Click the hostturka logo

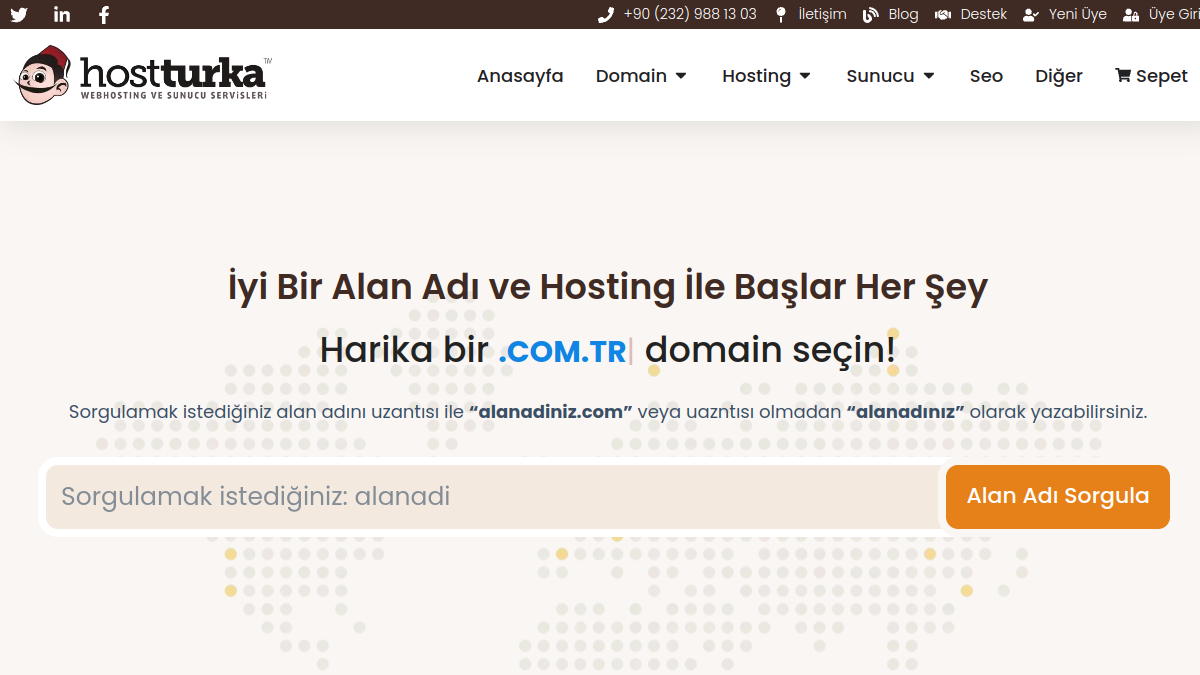(142, 76)
